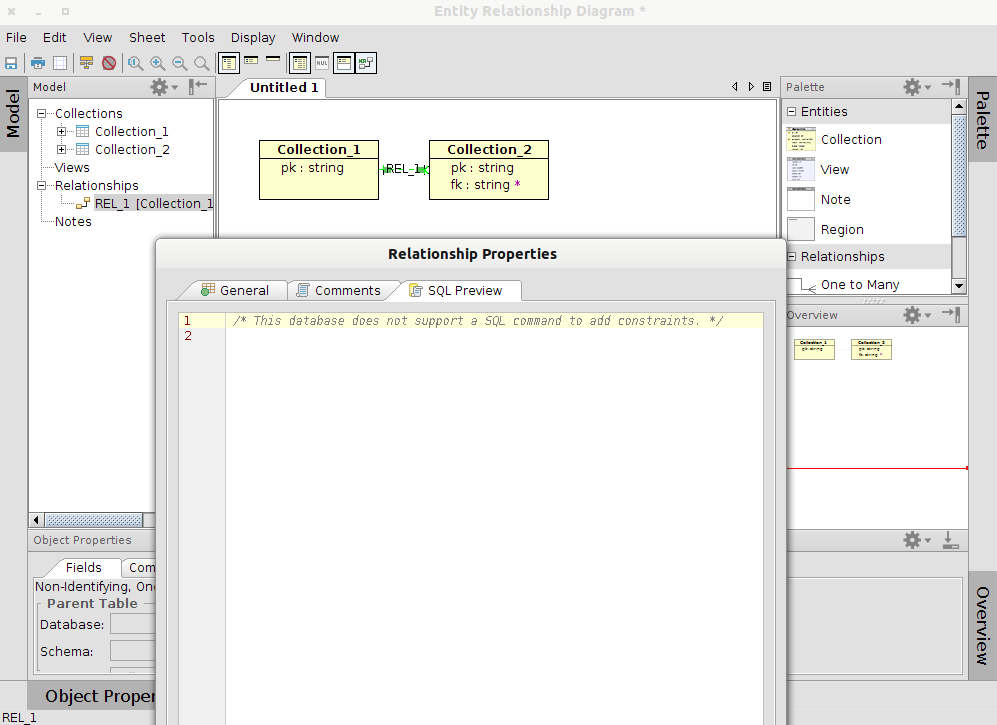Select Views in the model tree
Screen dimensions: 997x725
(x=72, y=168)
